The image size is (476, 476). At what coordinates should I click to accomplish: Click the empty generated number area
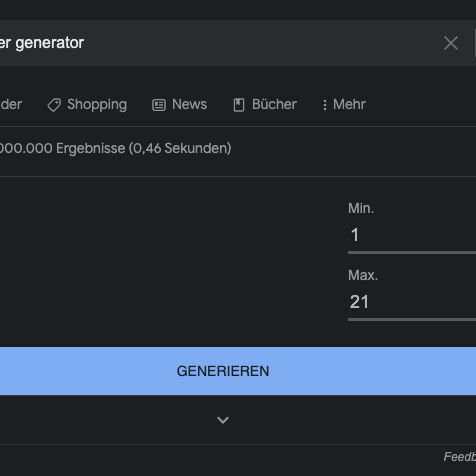167,262
